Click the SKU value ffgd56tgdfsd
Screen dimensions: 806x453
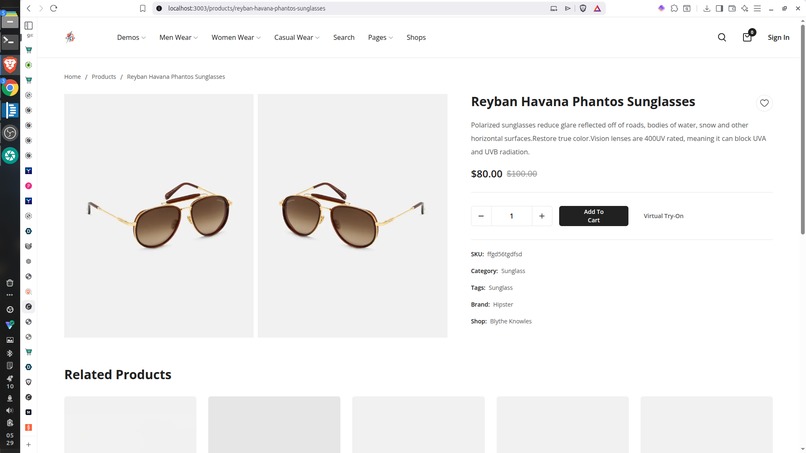click(504, 254)
